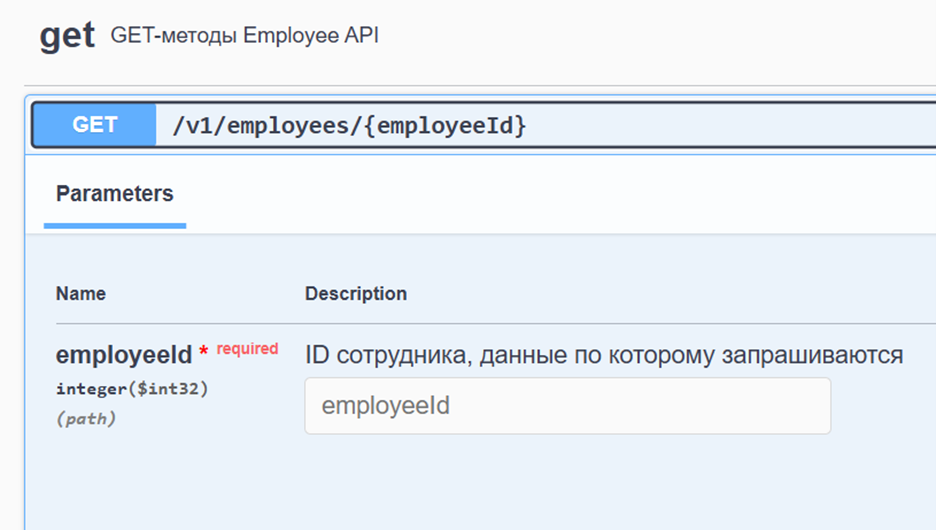Click the Description column header
Viewport: 936px width, 530px height.
355,294
